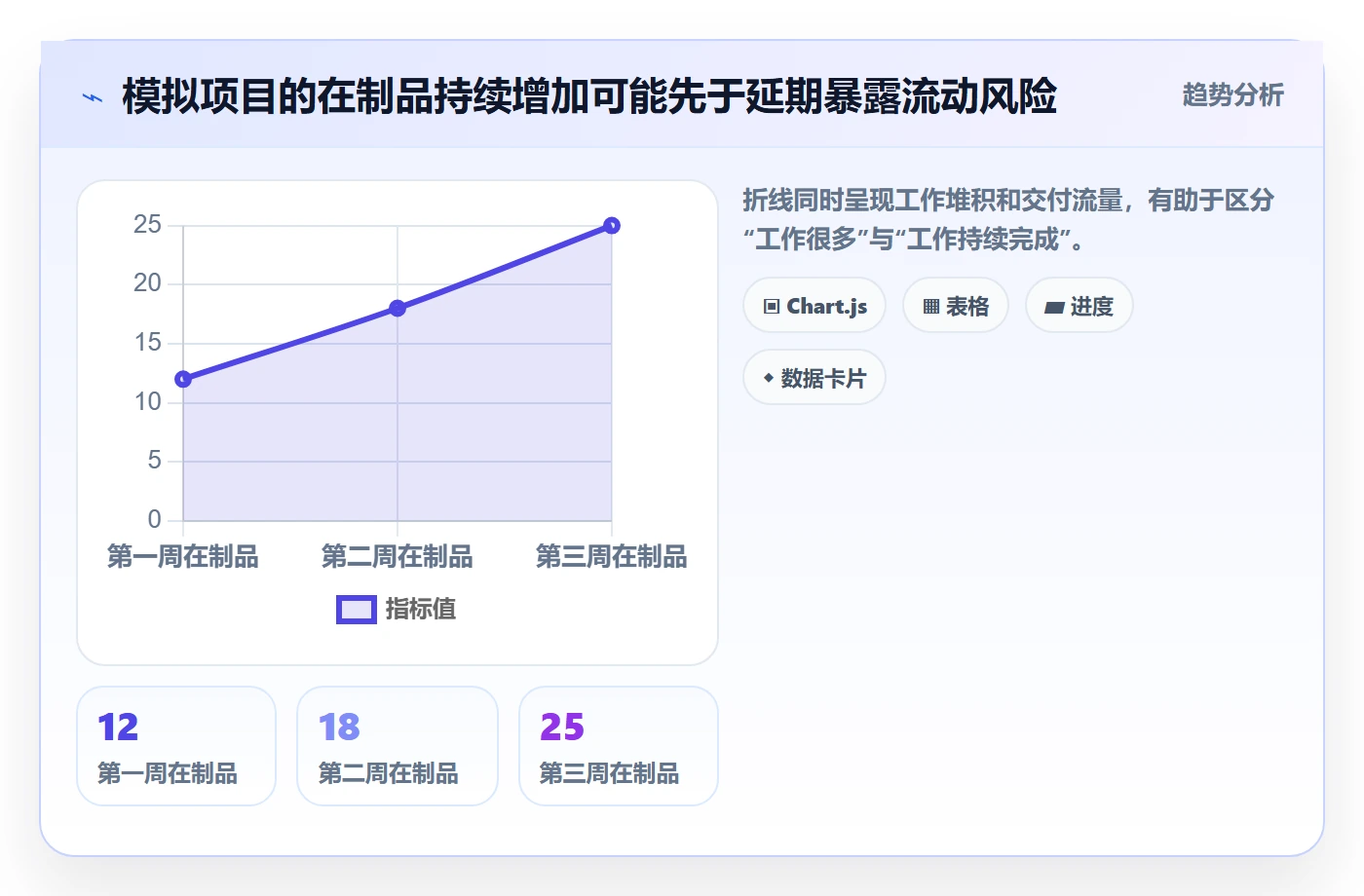Click the 趋势分析 label in the header
Image resolution: width=1364 pixels, height=896 pixels.
click(1232, 94)
